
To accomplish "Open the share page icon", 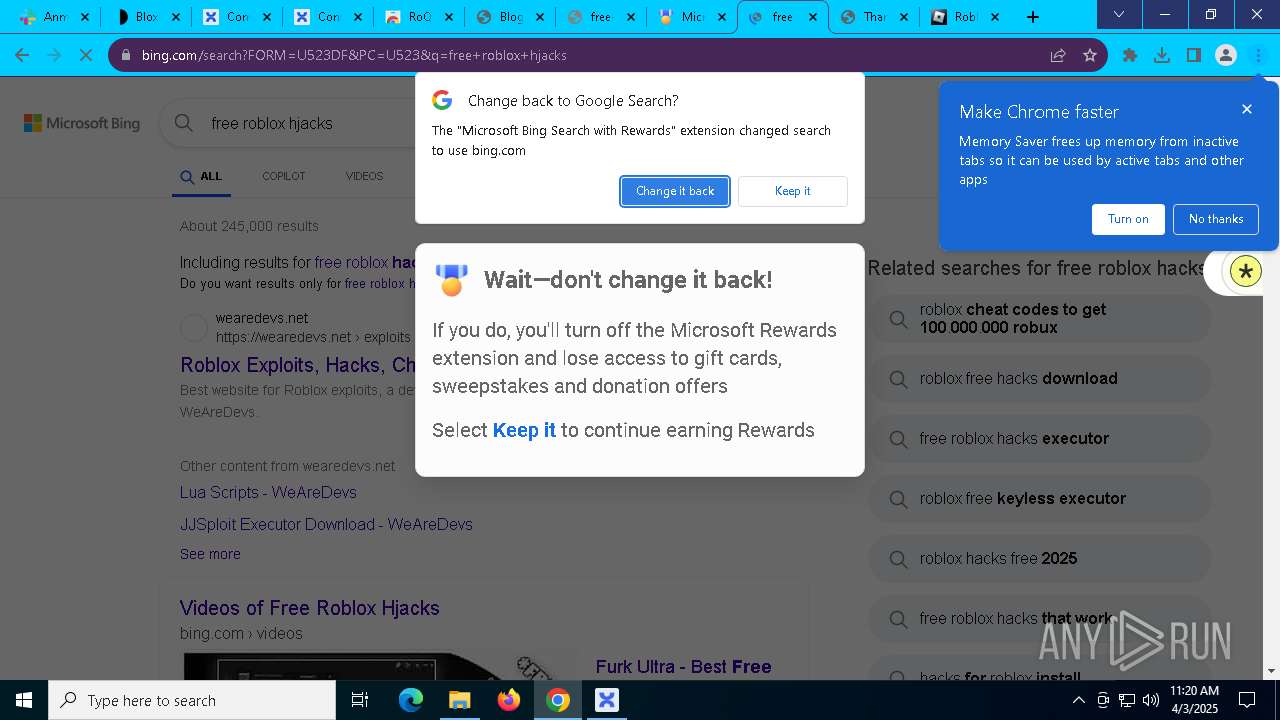I will coord(1058,55).
